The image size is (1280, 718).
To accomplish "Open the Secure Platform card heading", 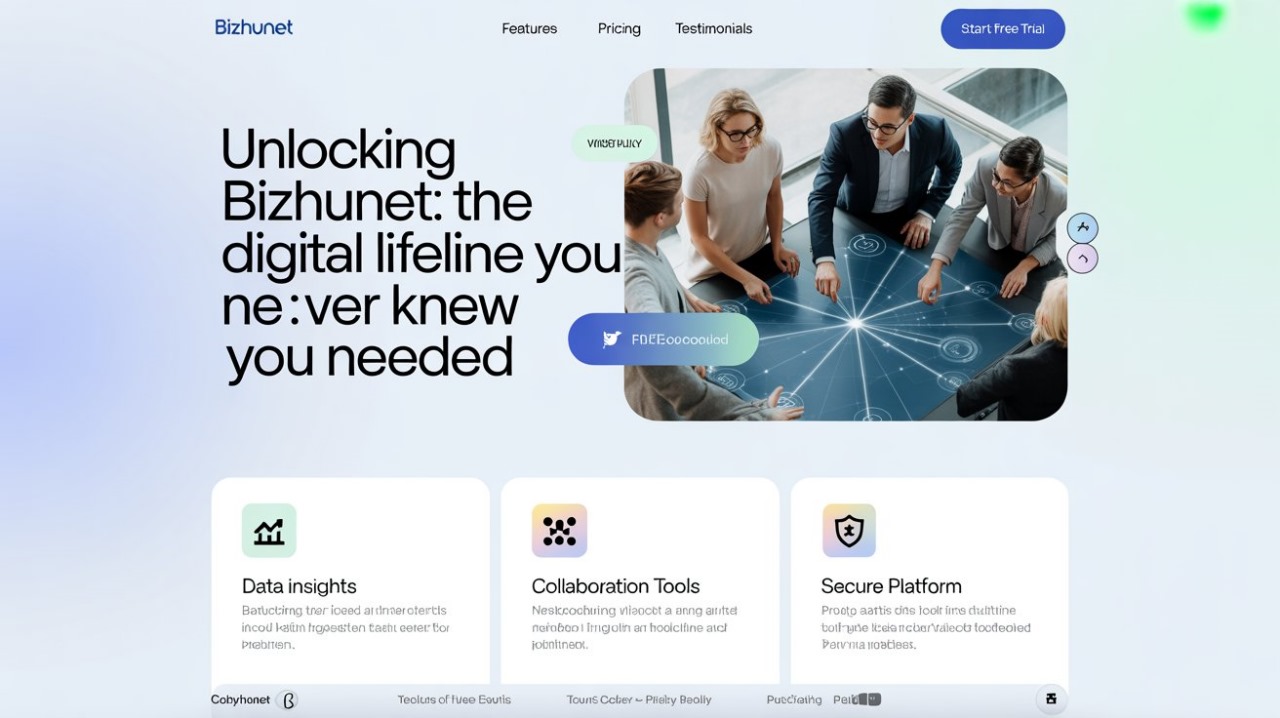I will click(x=891, y=586).
